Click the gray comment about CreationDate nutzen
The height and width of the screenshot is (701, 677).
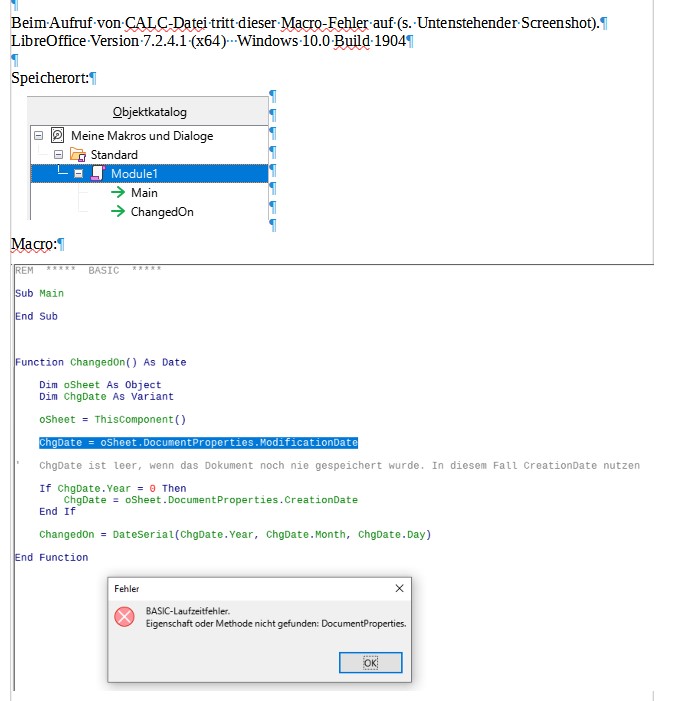pyautogui.click(x=339, y=465)
